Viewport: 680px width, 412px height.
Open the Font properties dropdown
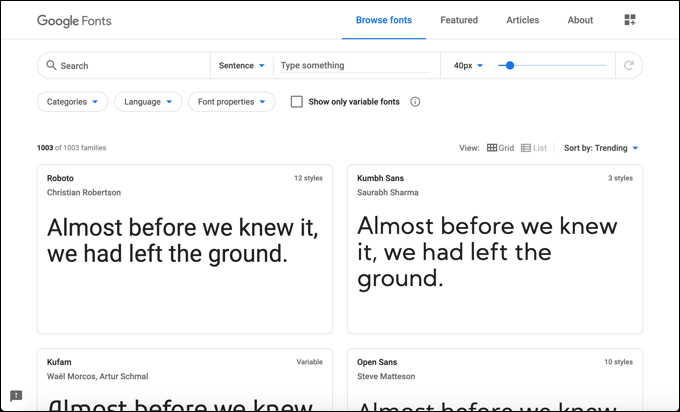click(232, 102)
